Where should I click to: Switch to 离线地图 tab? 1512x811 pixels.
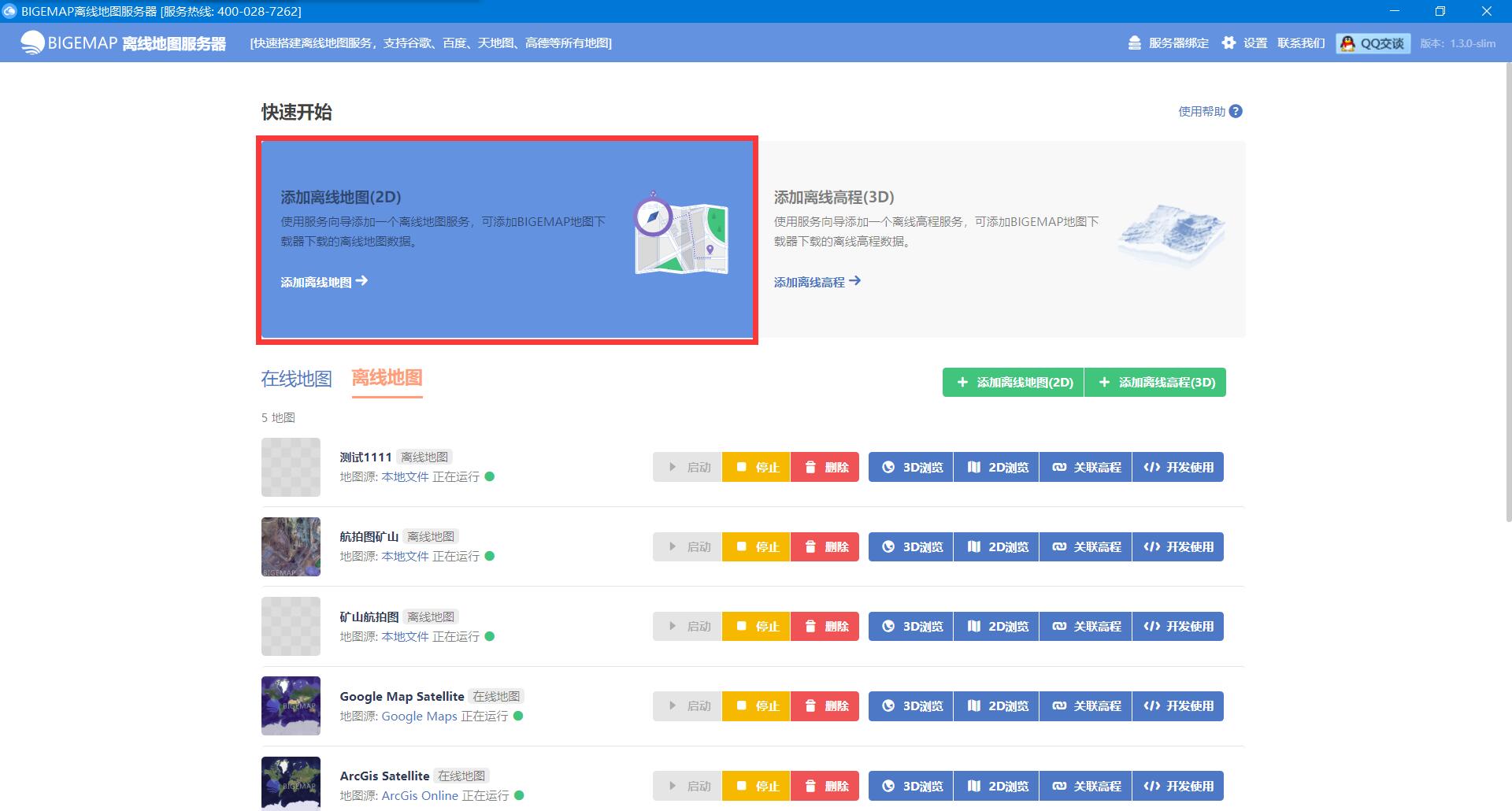pyautogui.click(x=387, y=379)
